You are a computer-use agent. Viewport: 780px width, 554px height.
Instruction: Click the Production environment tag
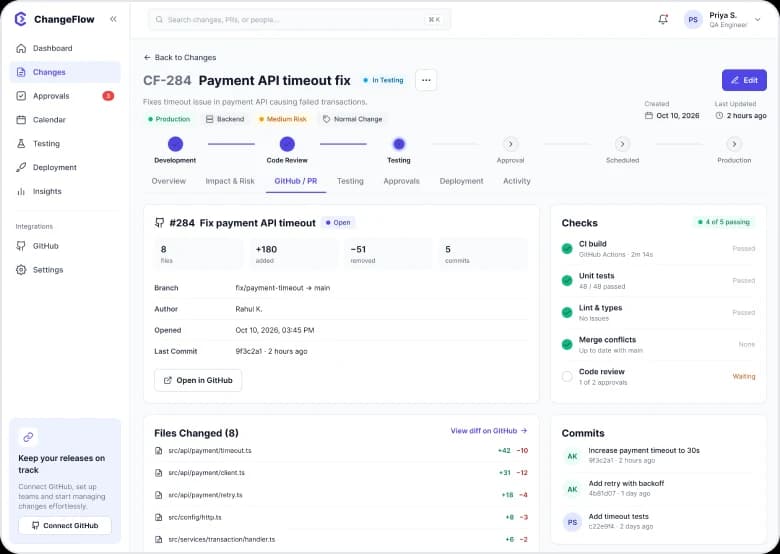pyautogui.click(x=169, y=119)
